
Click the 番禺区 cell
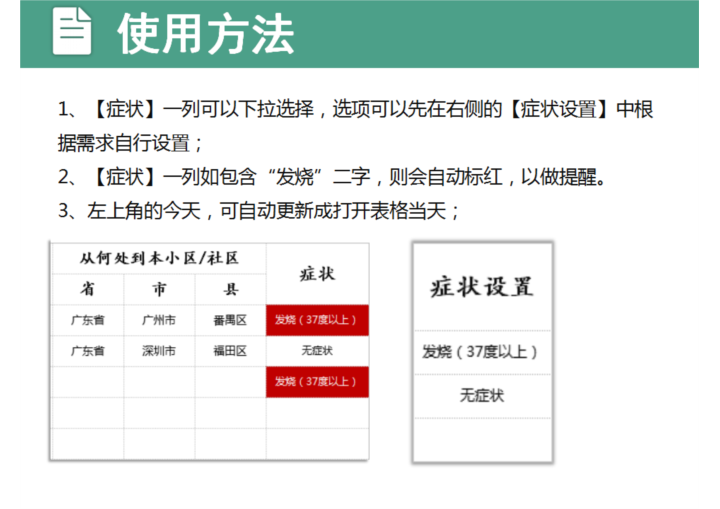tap(230, 321)
